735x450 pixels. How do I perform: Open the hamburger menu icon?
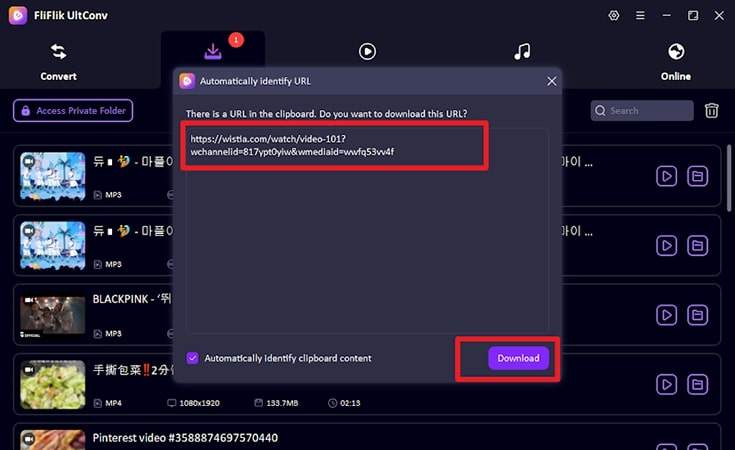pyautogui.click(x=640, y=15)
